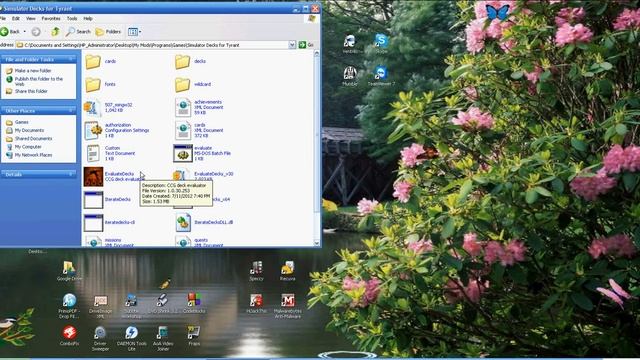Click the file list scroll up arrow

[x=316, y=53]
